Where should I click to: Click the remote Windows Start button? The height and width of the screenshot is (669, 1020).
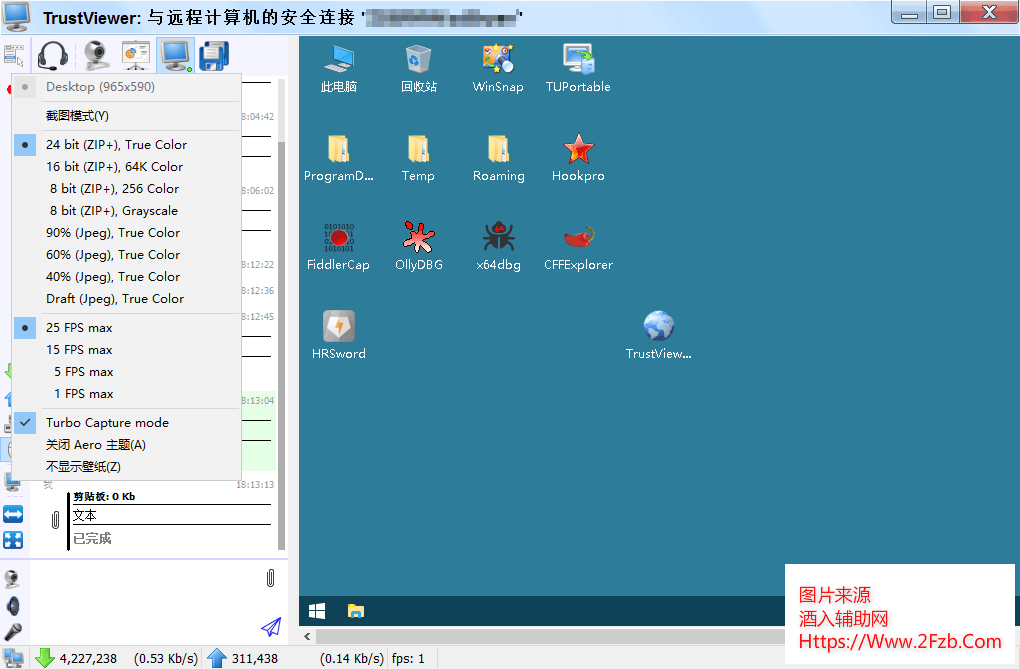tap(317, 610)
